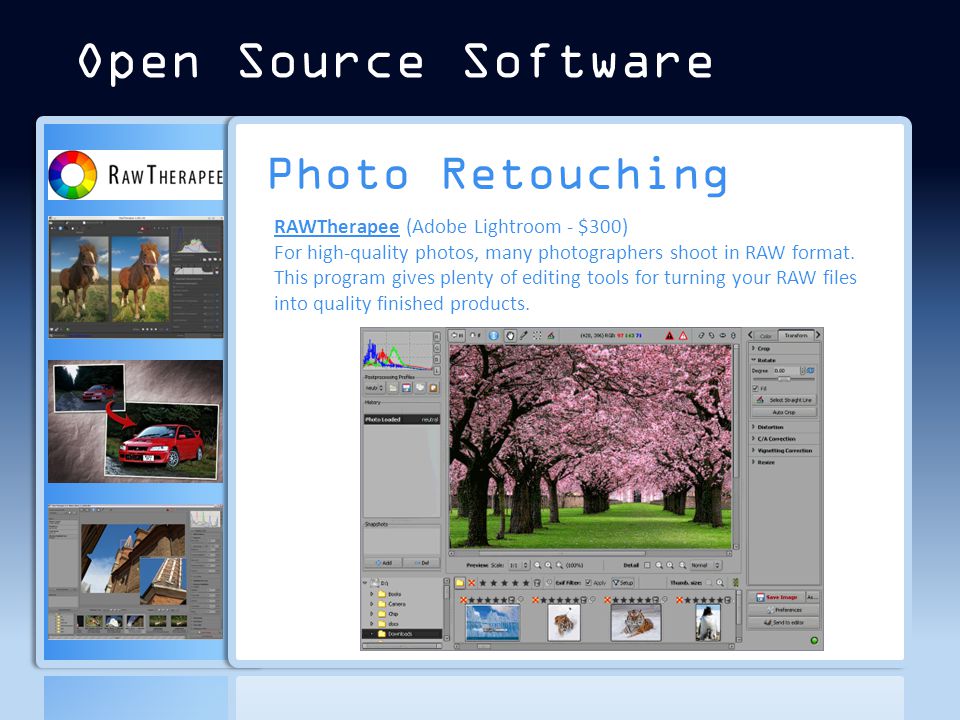Select the white balance eyedropper tool

pyautogui.click(x=523, y=336)
